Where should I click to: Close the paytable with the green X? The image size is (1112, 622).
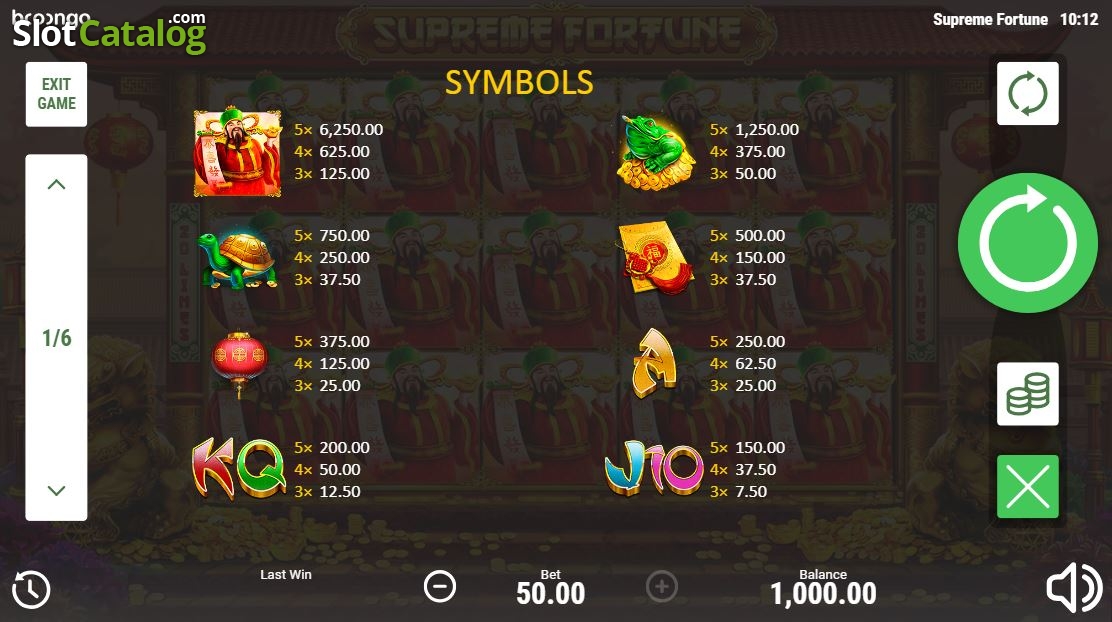[1028, 487]
